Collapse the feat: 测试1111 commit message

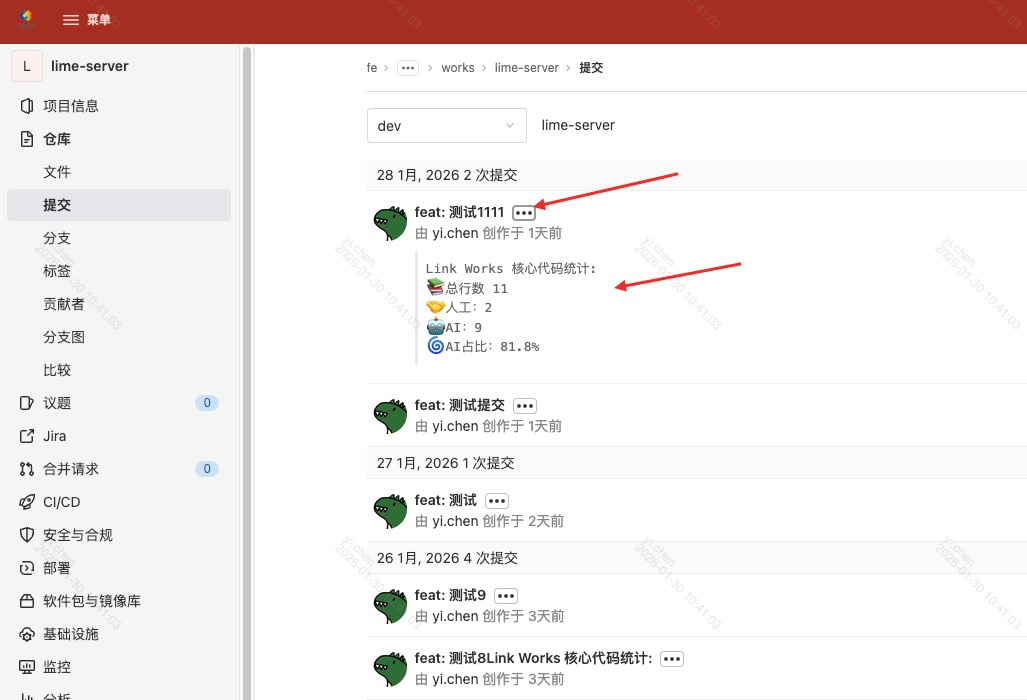tap(524, 212)
